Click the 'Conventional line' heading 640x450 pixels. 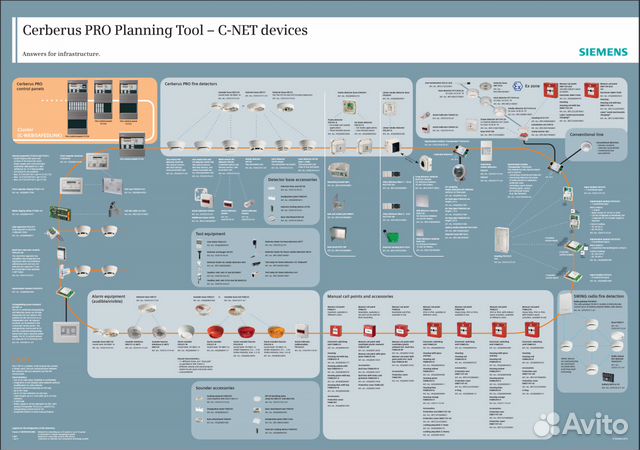tap(587, 134)
